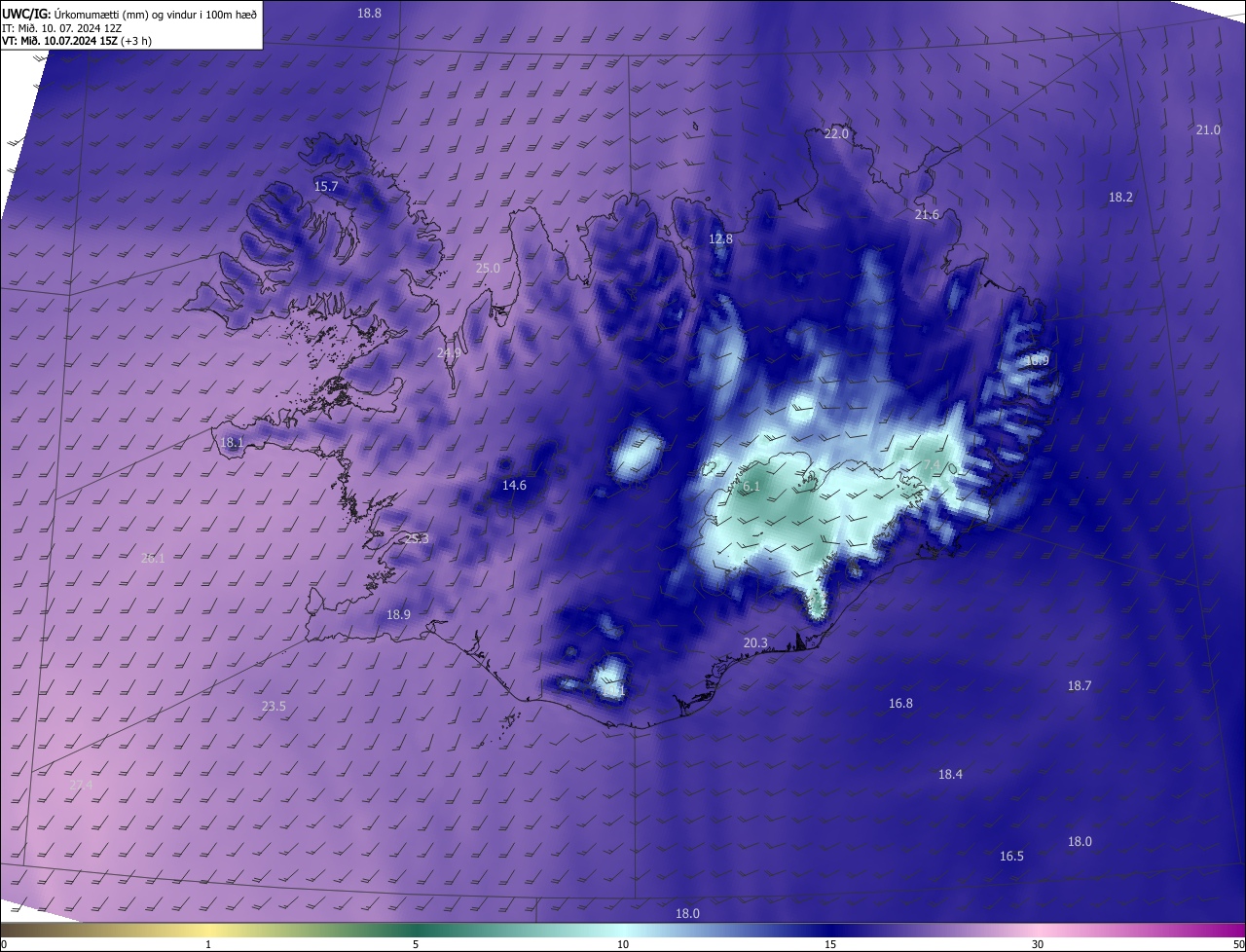The image size is (1246, 952).
Task: Click the 30 label on the color scale
Action: [x=1038, y=944]
